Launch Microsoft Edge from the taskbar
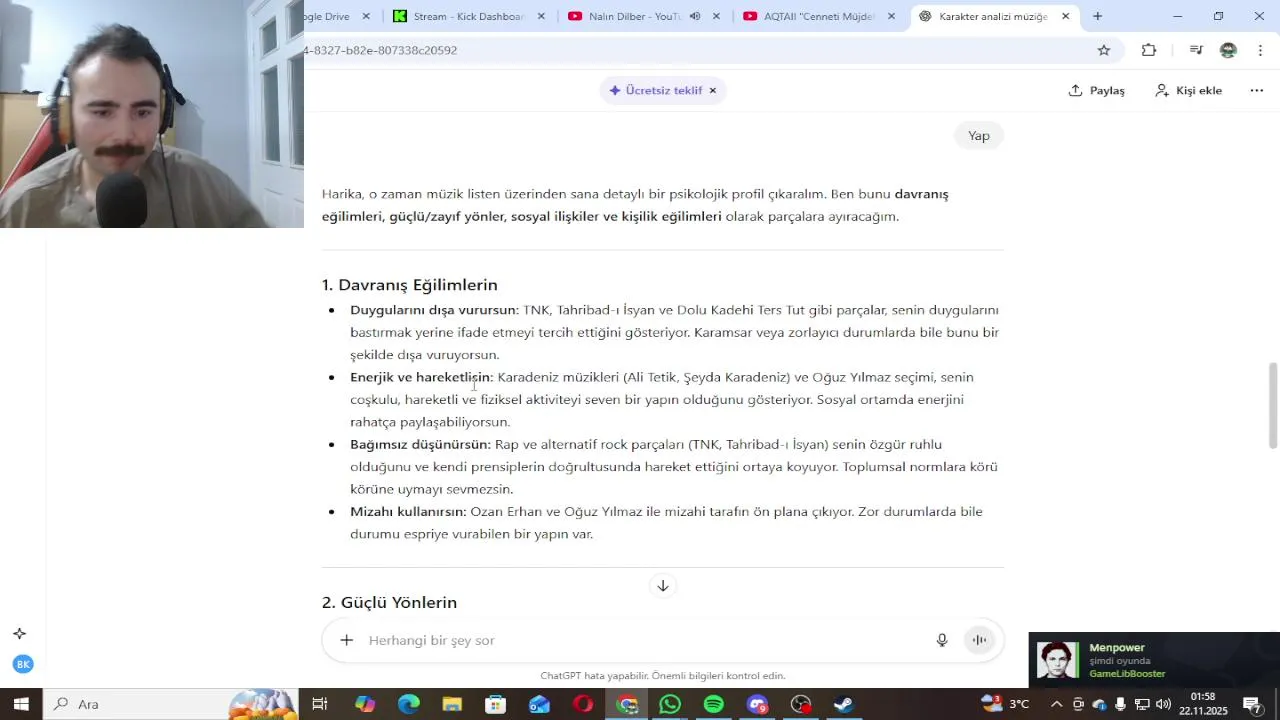1280x720 pixels. [x=409, y=704]
